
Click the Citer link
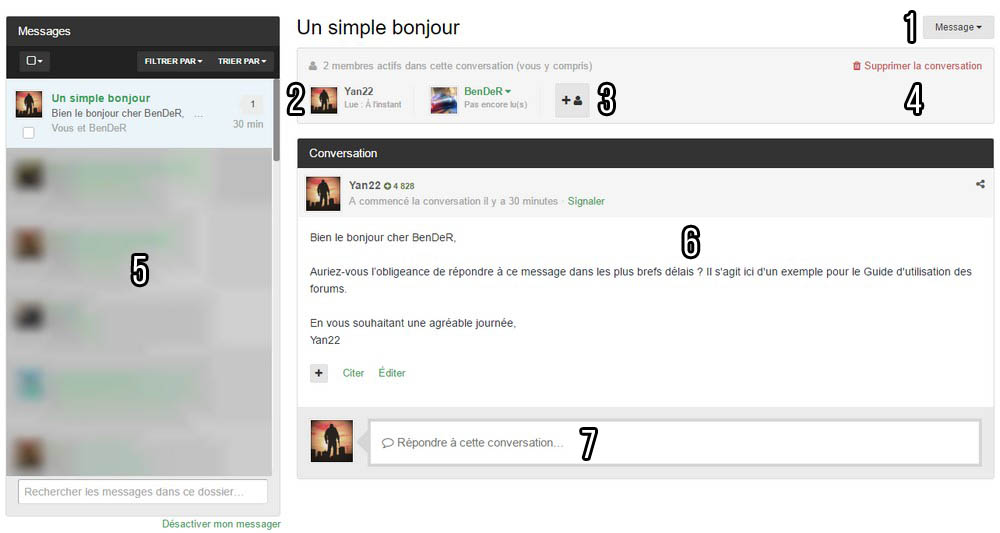[x=353, y=373]
